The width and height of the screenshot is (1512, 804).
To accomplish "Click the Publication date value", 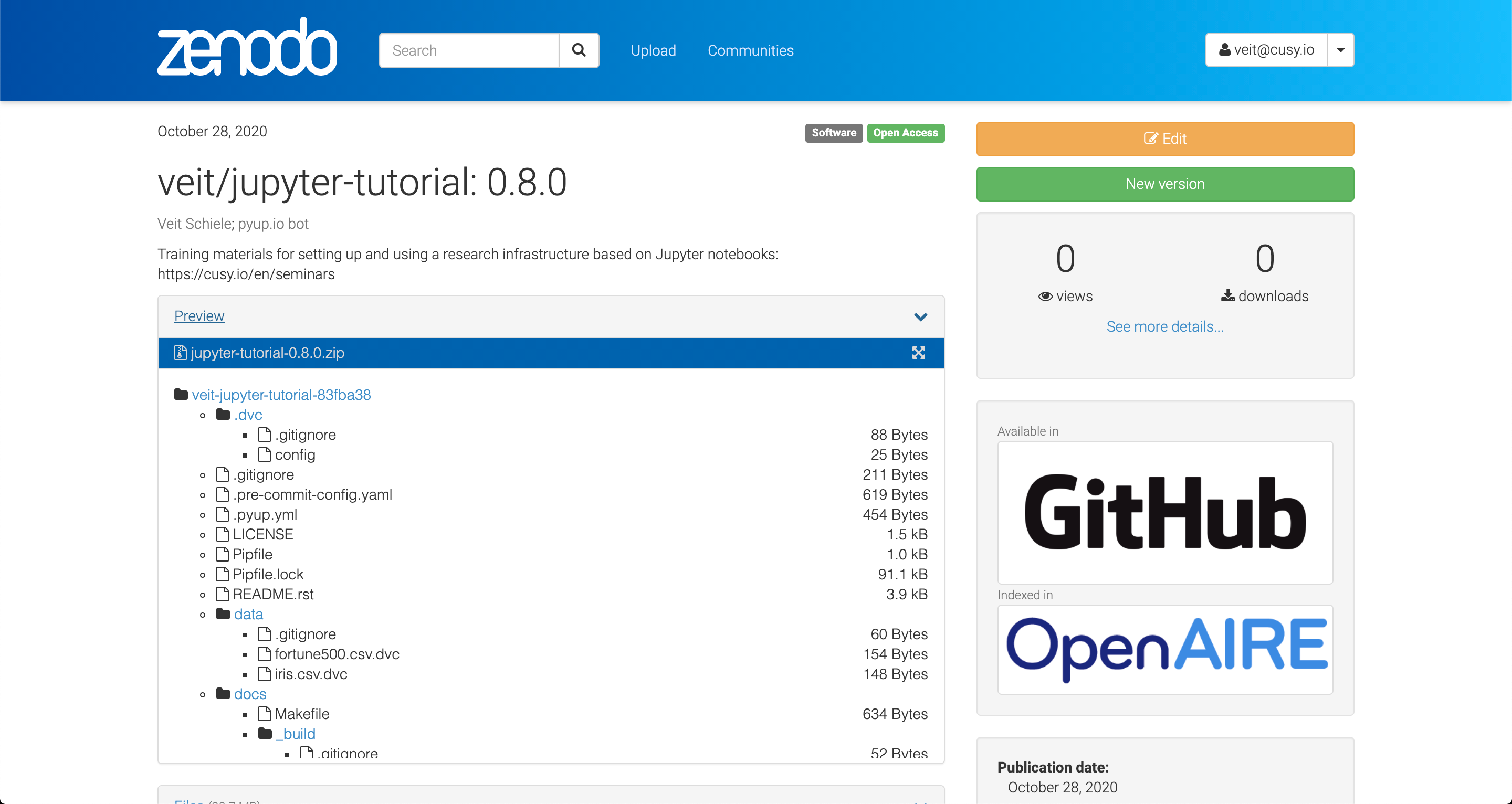I will tap(1063, 787).
